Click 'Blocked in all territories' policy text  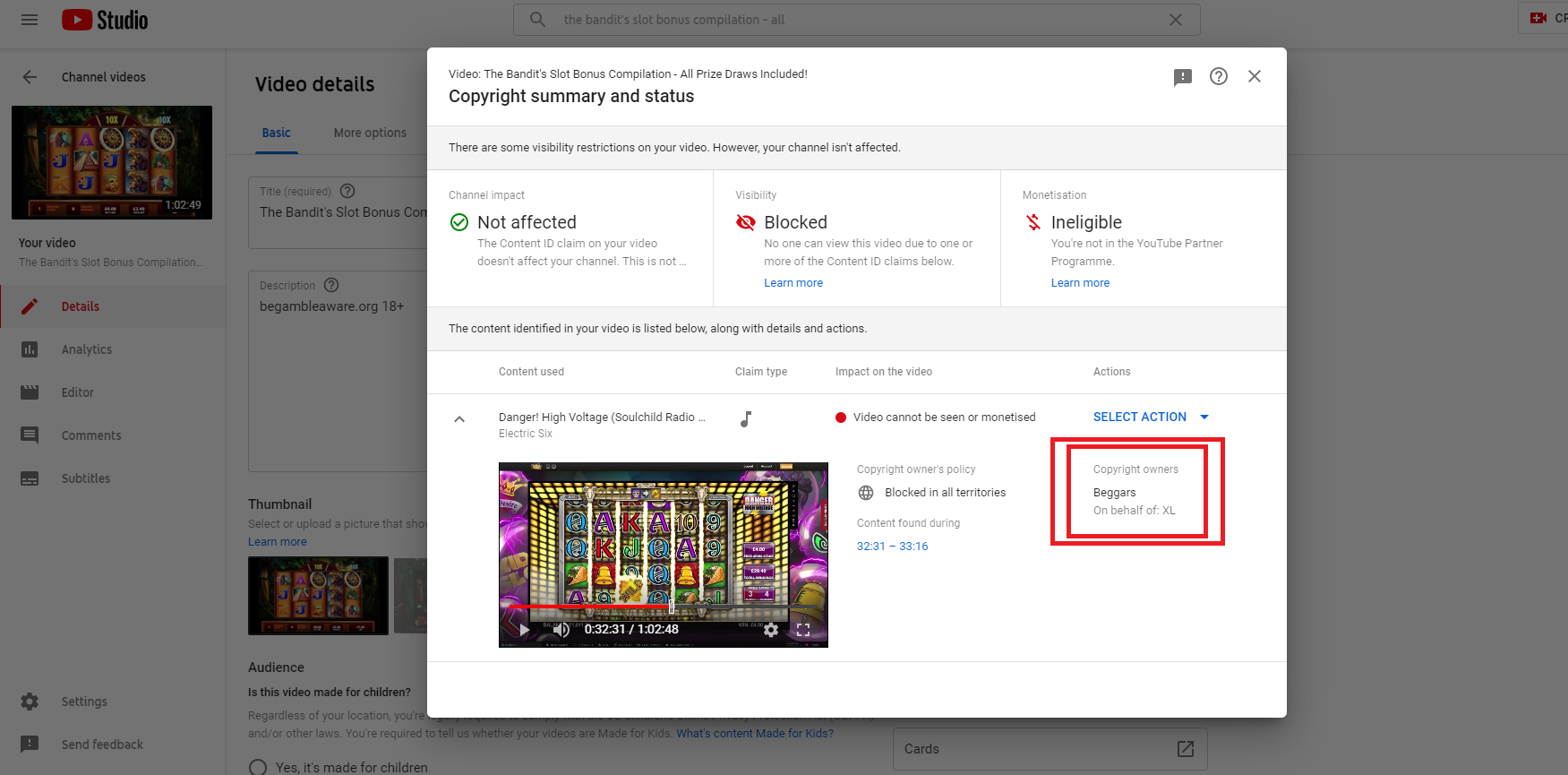[x=946, y=493]
